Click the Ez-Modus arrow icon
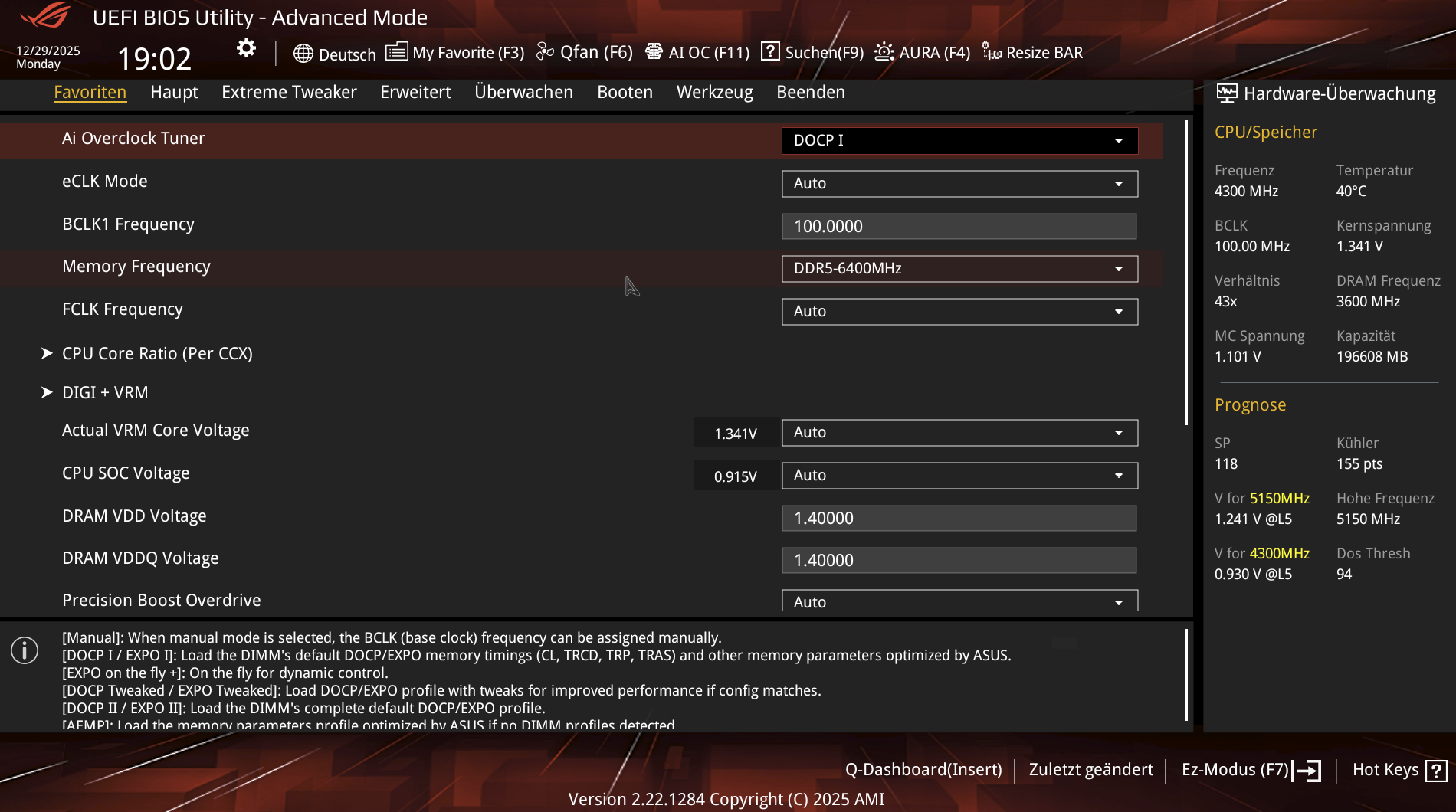 tap(1307, 770)
